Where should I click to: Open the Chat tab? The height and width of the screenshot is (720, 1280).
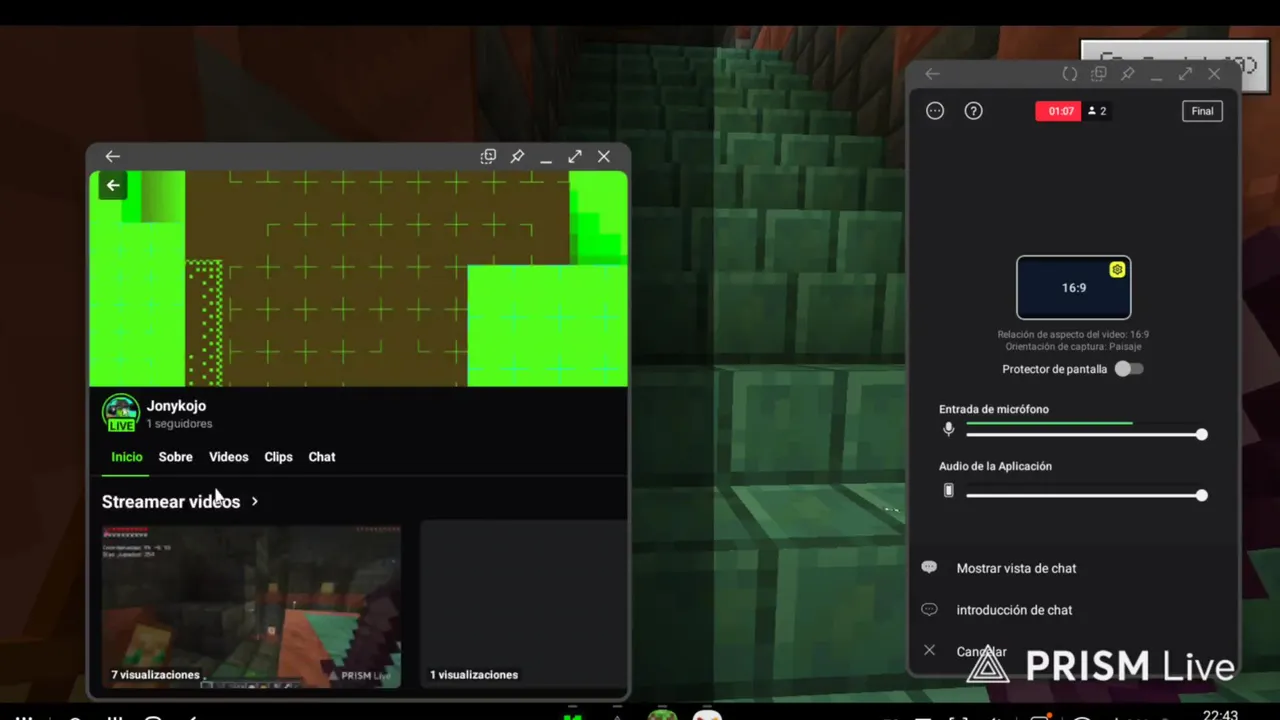[x=322, y=457]
